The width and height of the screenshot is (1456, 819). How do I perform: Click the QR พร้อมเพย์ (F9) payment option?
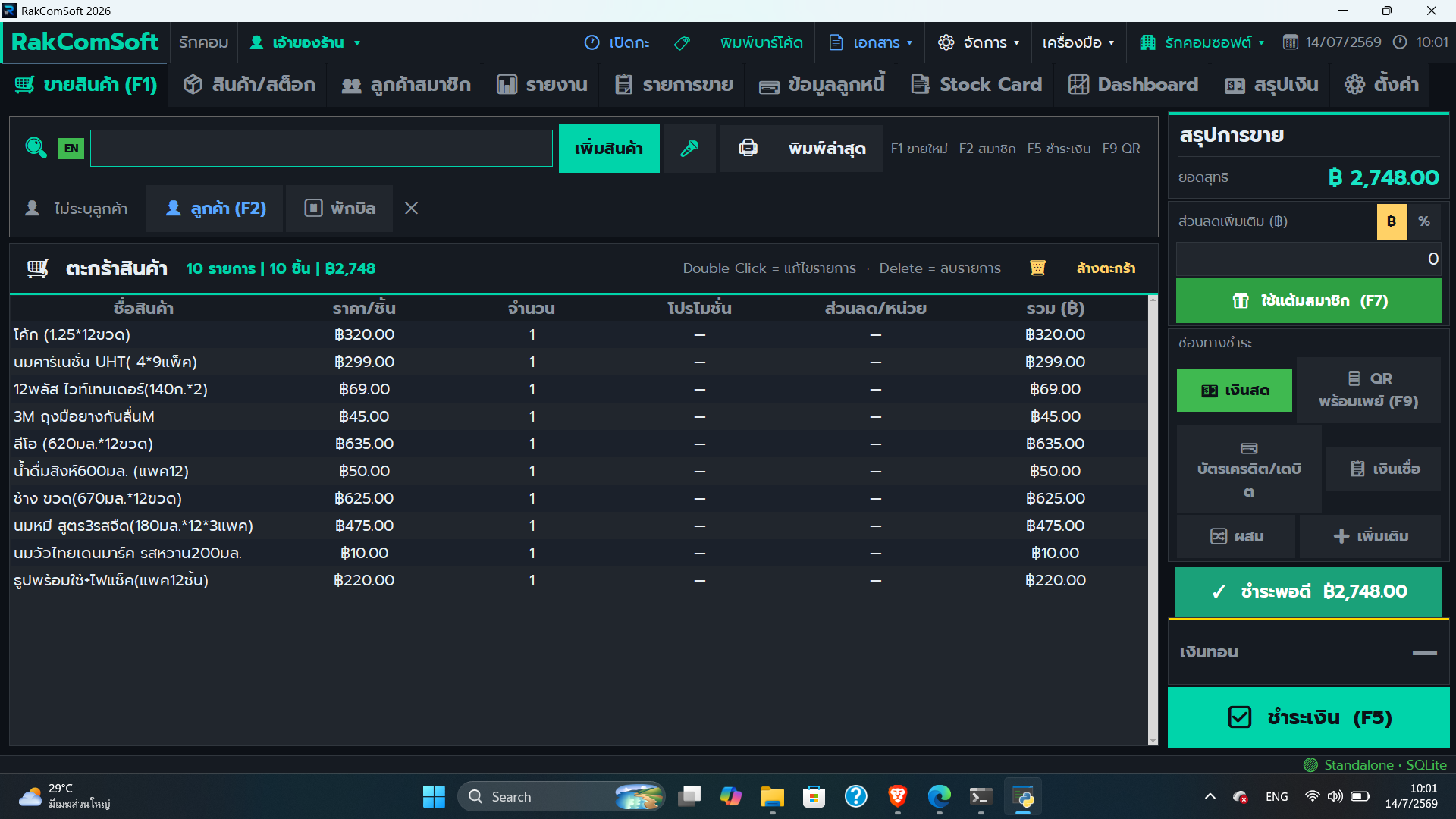pos(1368,390)
